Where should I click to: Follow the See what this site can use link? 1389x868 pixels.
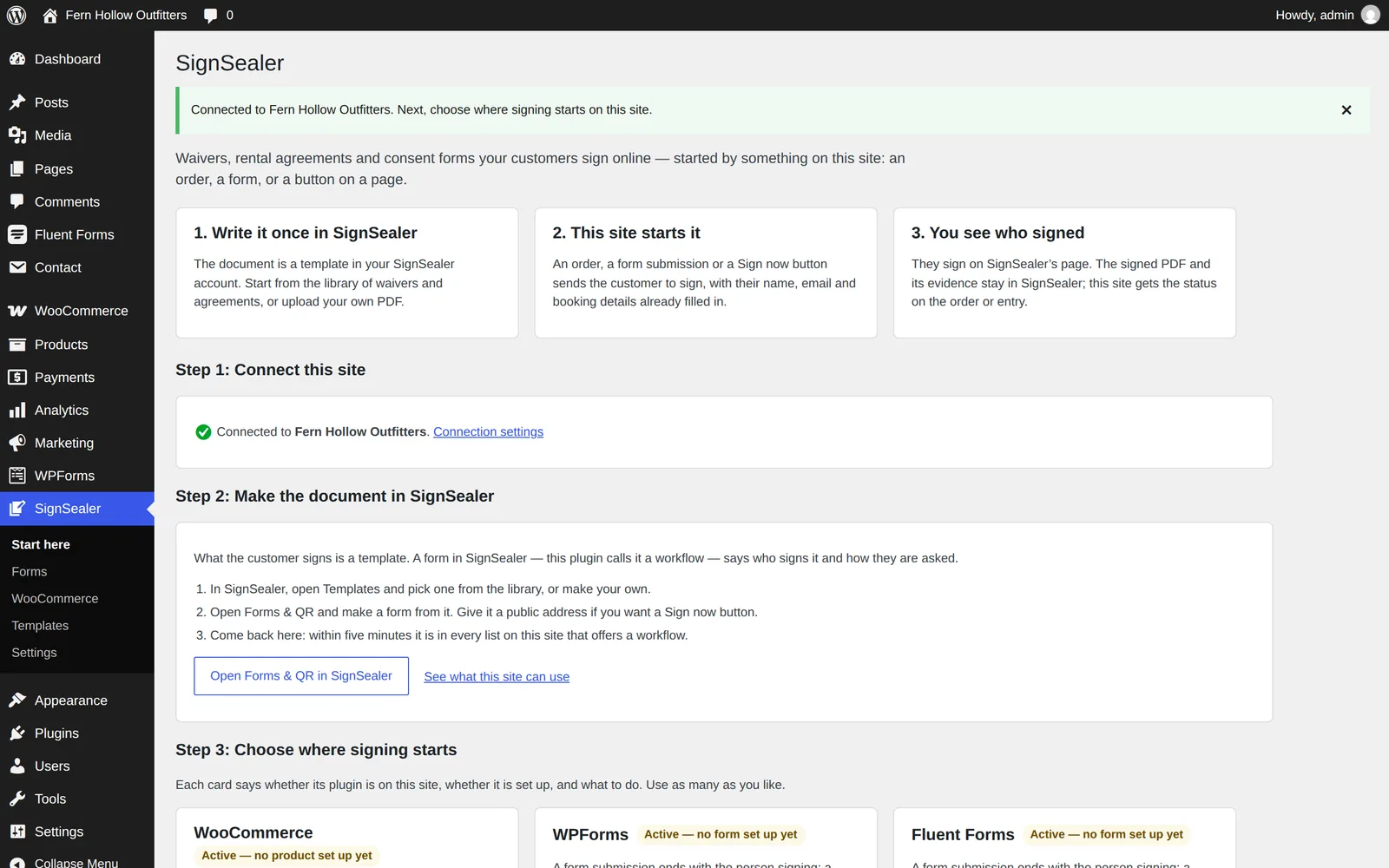click(497, 677)
